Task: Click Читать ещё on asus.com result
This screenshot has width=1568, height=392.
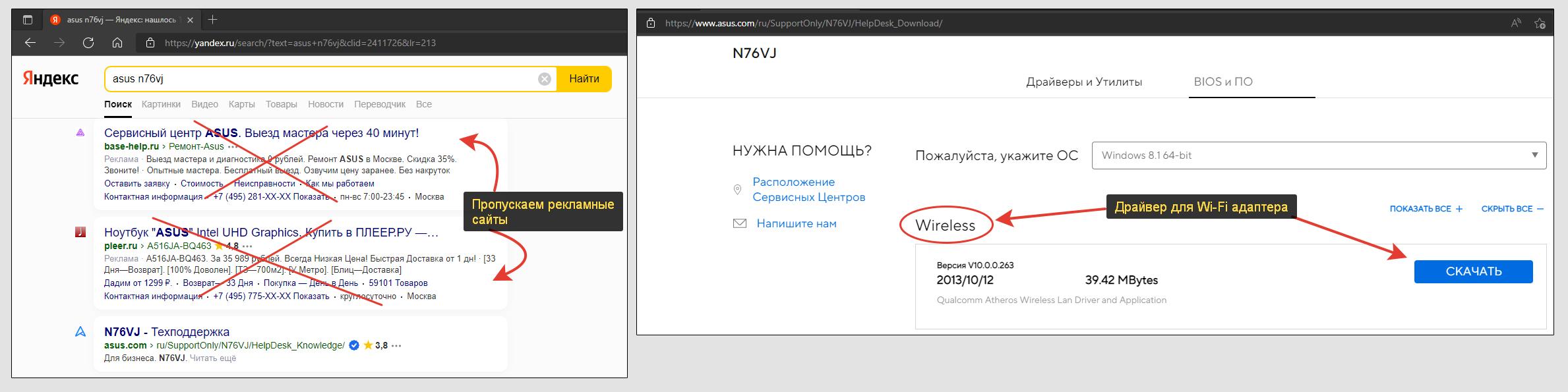Action: tap(212, 358)
